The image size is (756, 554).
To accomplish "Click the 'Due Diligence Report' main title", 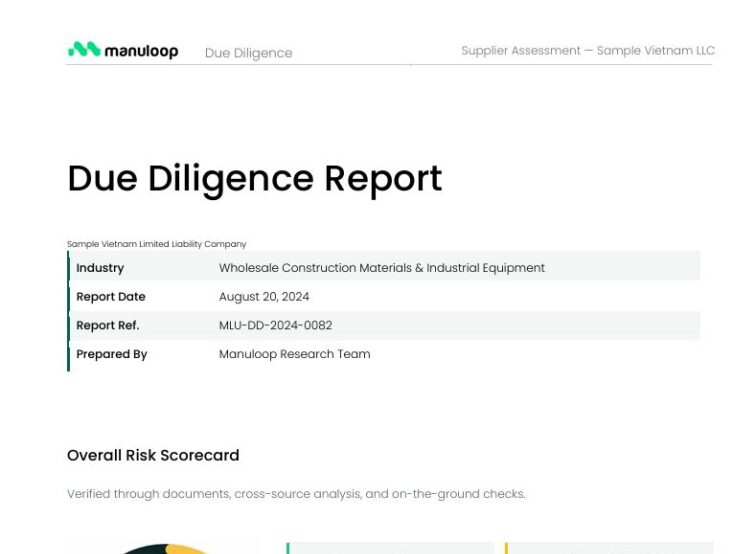I will (x=255, y=179).
